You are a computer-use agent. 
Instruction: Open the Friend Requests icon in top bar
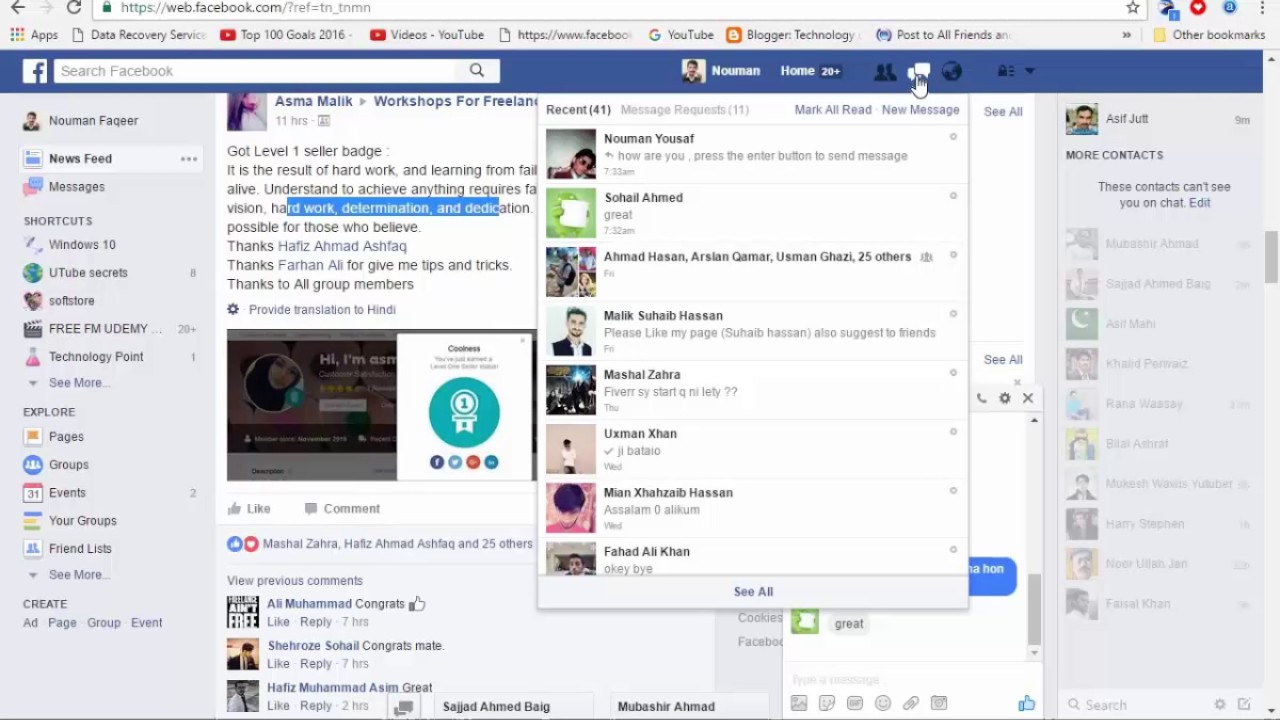(884, 71)
